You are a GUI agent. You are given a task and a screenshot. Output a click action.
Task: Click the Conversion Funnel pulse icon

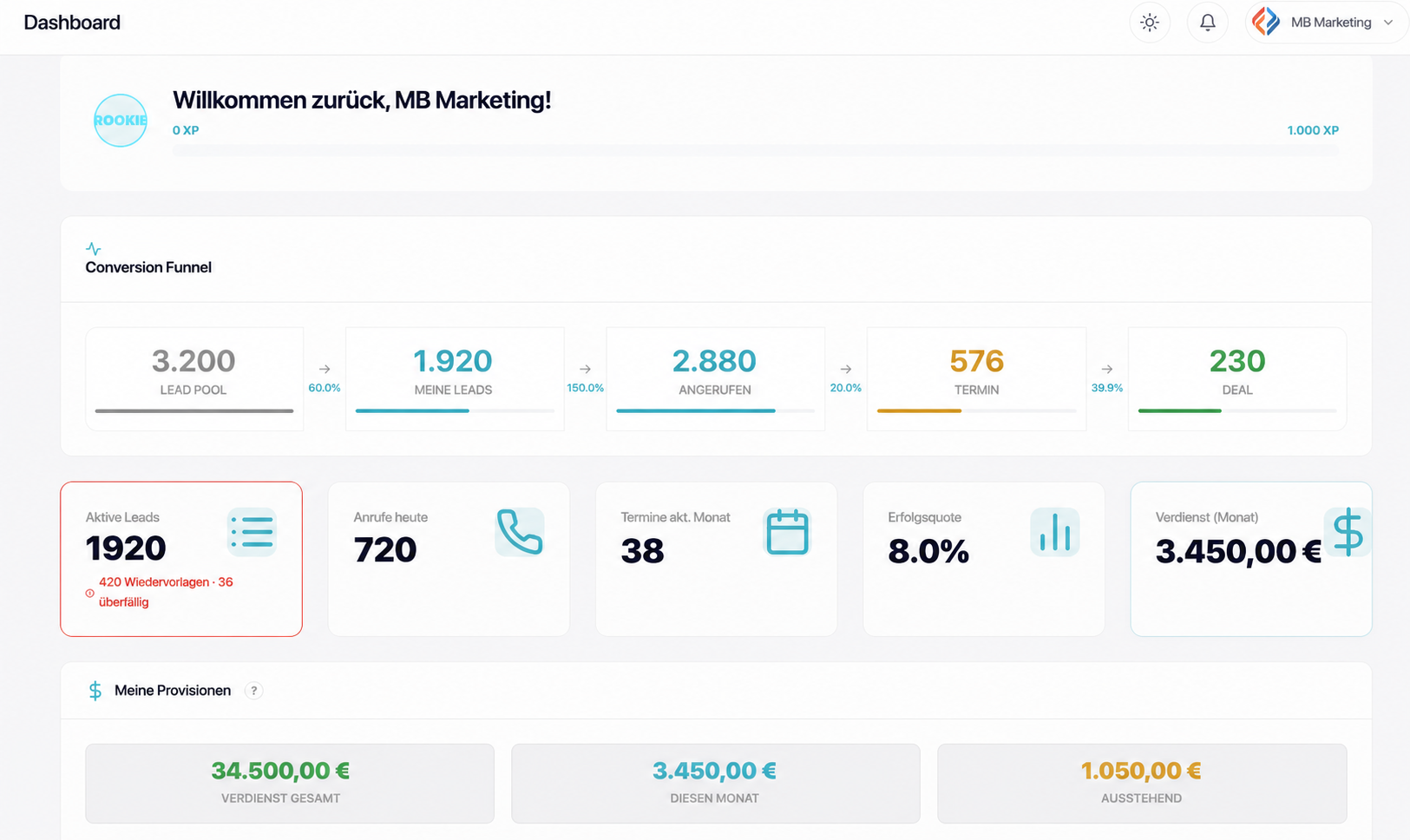(94, 248)
